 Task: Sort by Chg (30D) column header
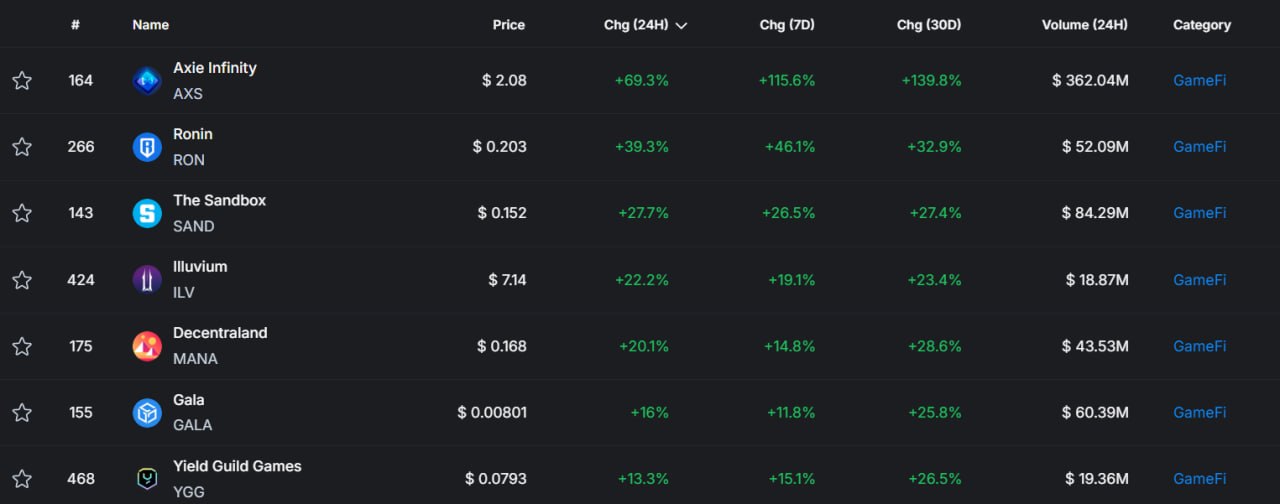point(929,25)
